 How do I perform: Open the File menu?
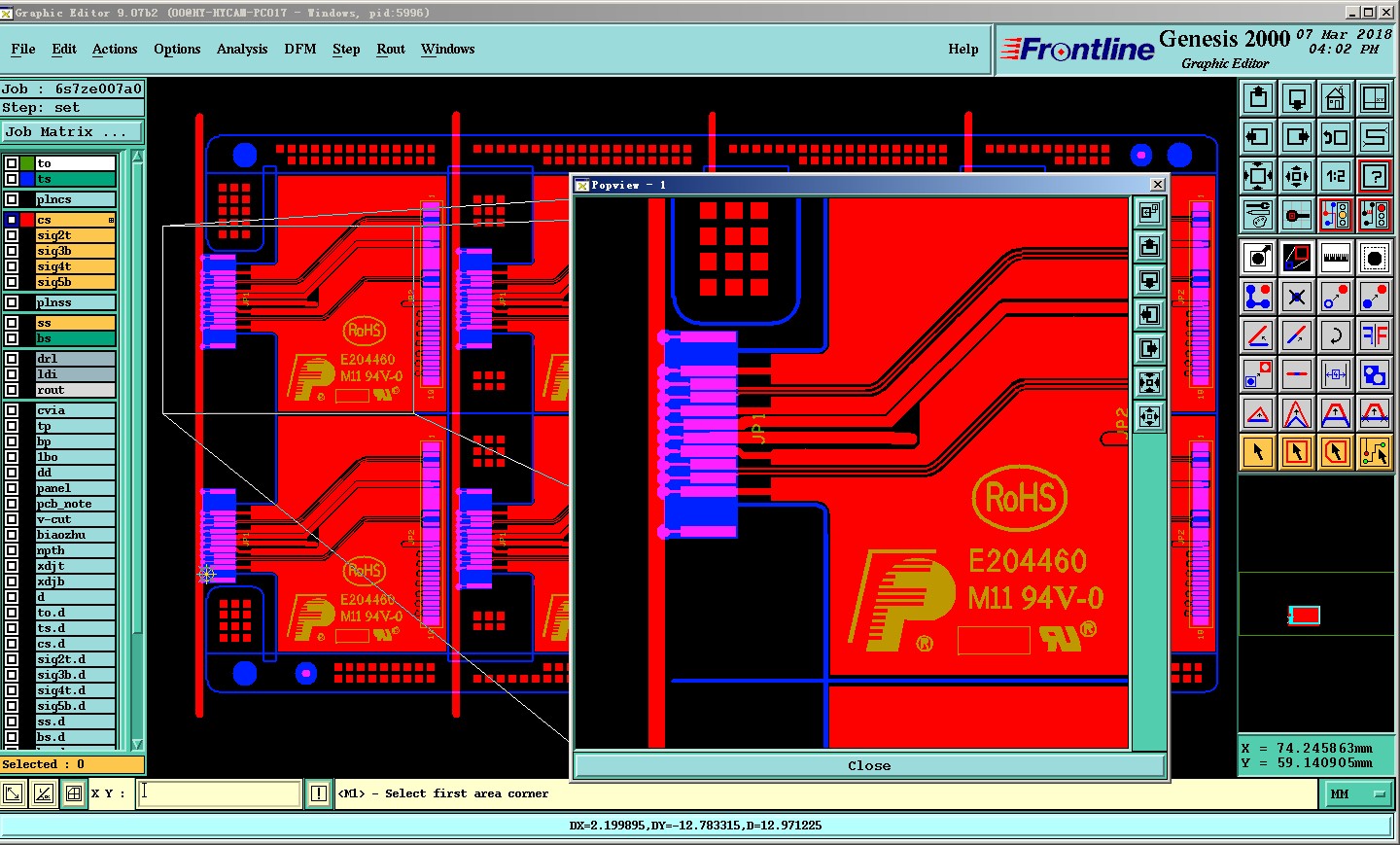(x=23, y=49)
